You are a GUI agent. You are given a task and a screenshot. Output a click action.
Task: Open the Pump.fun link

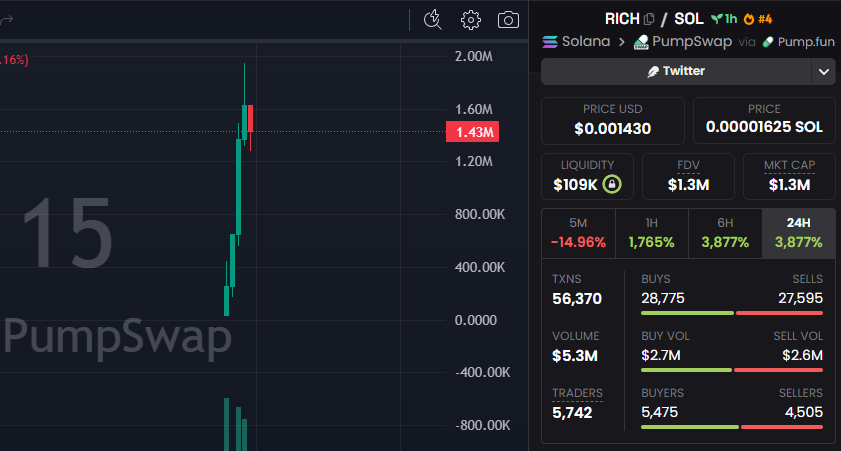[x=806, y=42]
